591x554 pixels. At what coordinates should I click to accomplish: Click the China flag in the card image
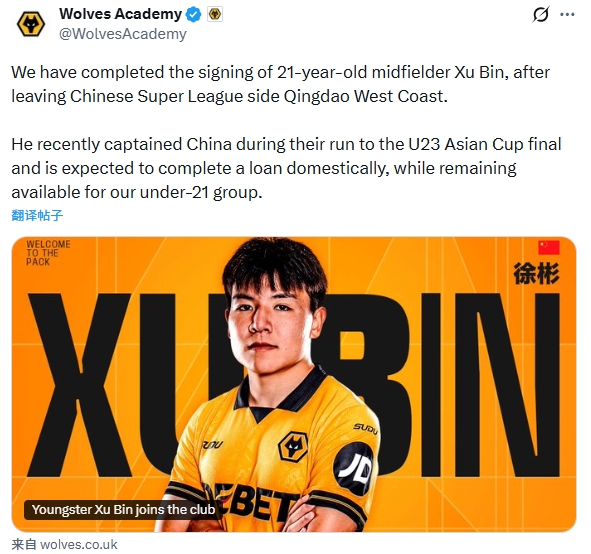549,248
